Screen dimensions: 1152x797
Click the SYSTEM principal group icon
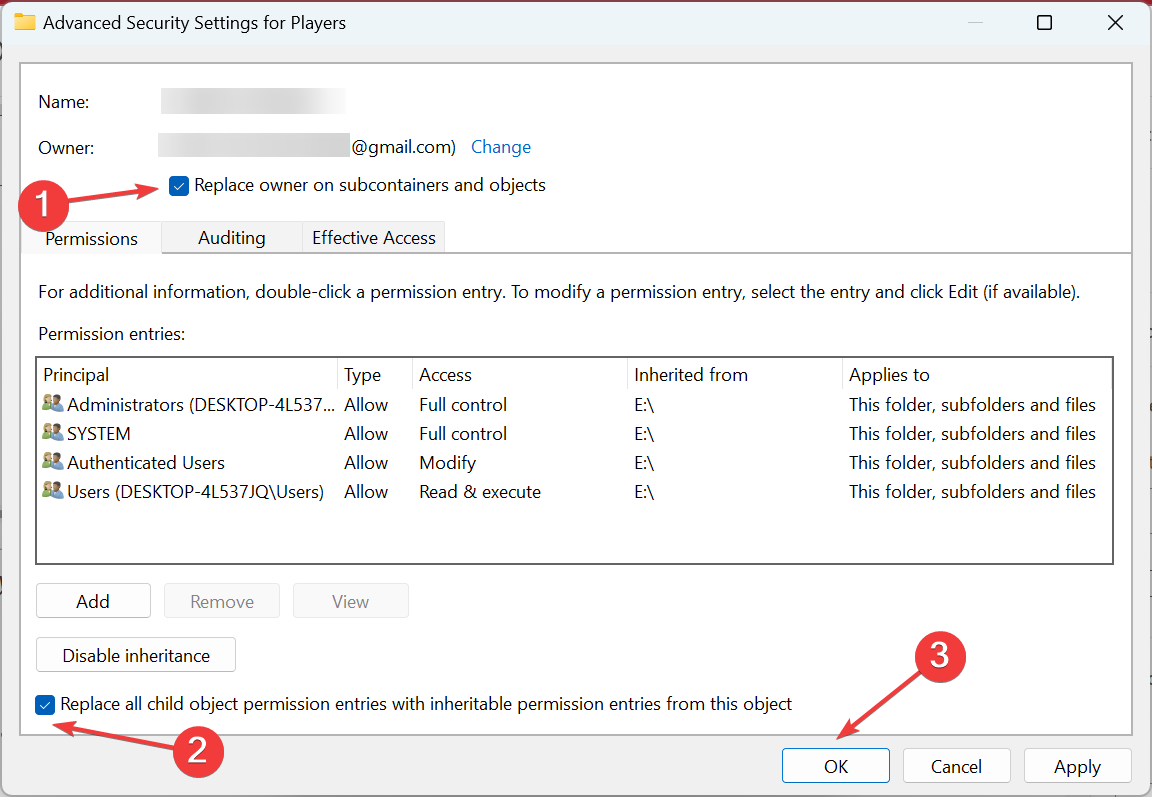52,433
